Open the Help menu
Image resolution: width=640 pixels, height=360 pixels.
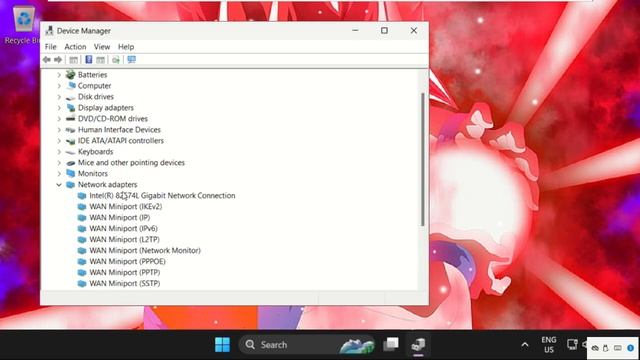126,47
